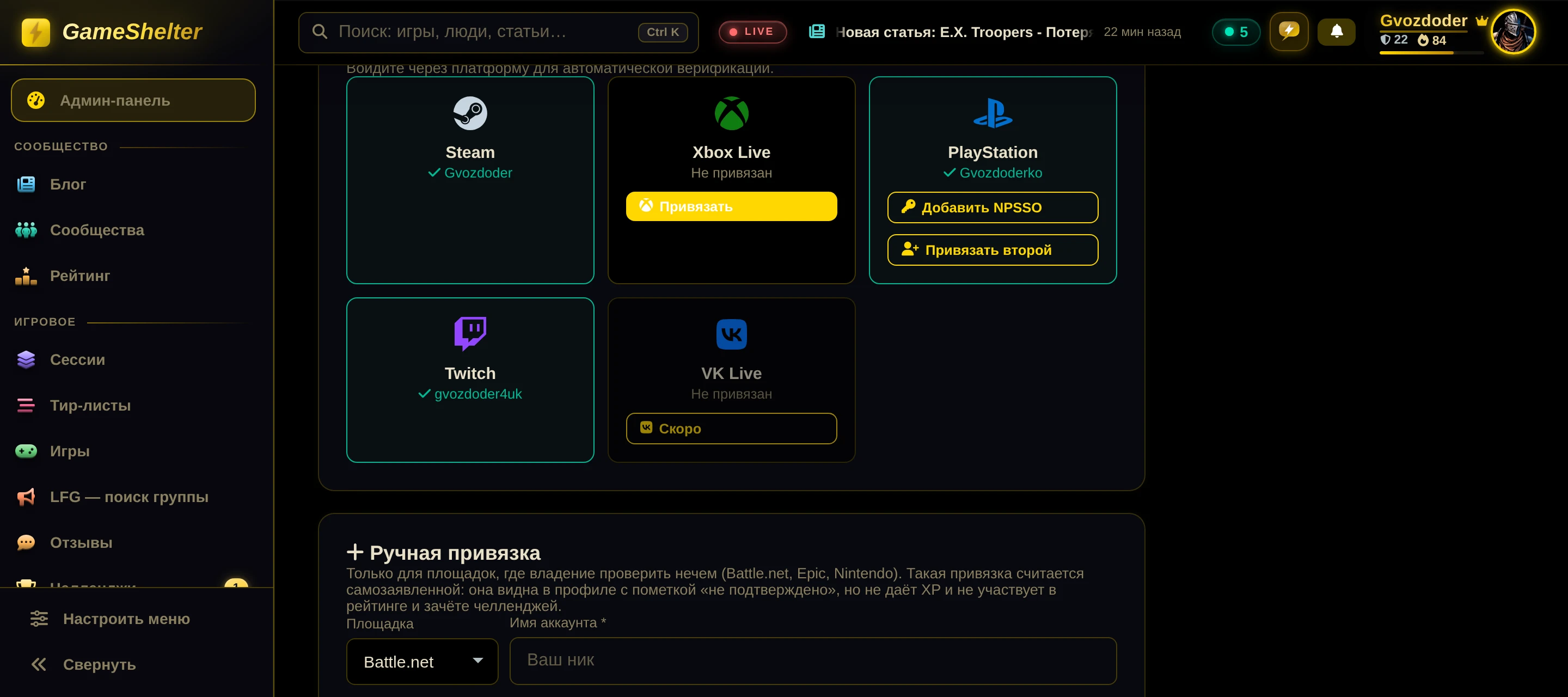Click the Xbox logo icon
The height and width of the screenshot is (697, 1568).
click(x=731, y=113)
